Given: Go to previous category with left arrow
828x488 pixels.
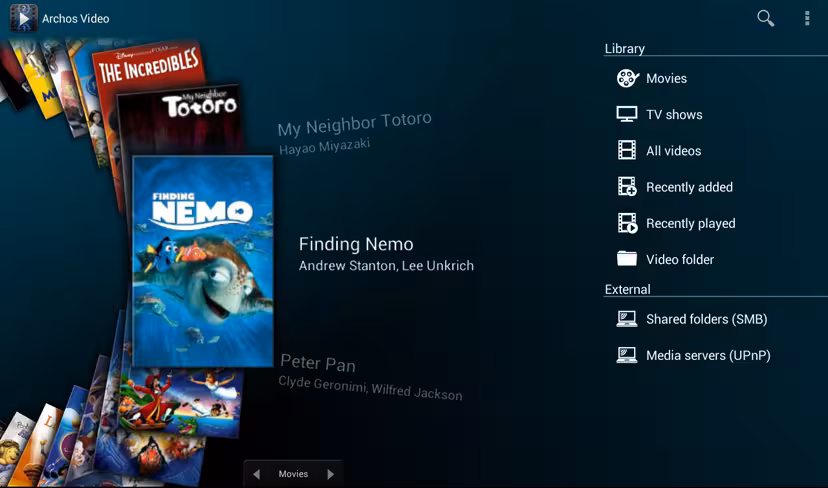Looking at the screenshot, I should (256, 474).
